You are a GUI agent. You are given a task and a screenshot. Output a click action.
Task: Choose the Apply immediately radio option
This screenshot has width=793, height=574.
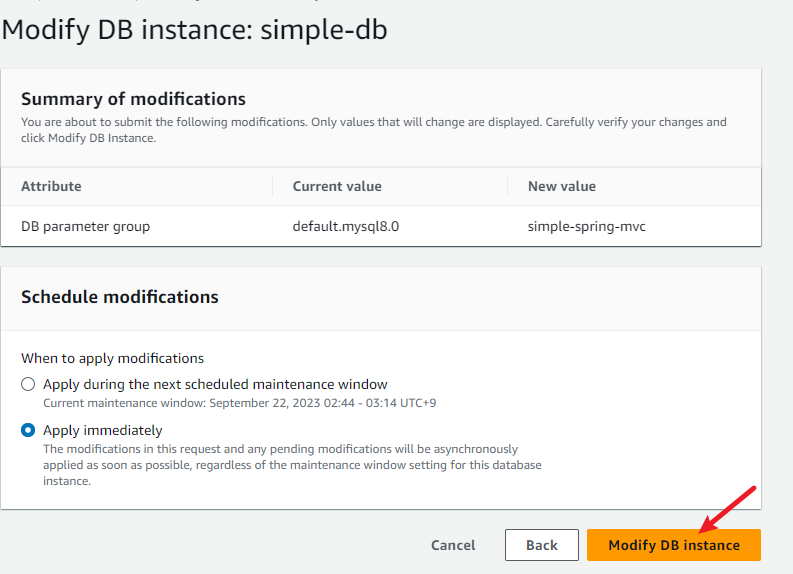click(28, 431)
